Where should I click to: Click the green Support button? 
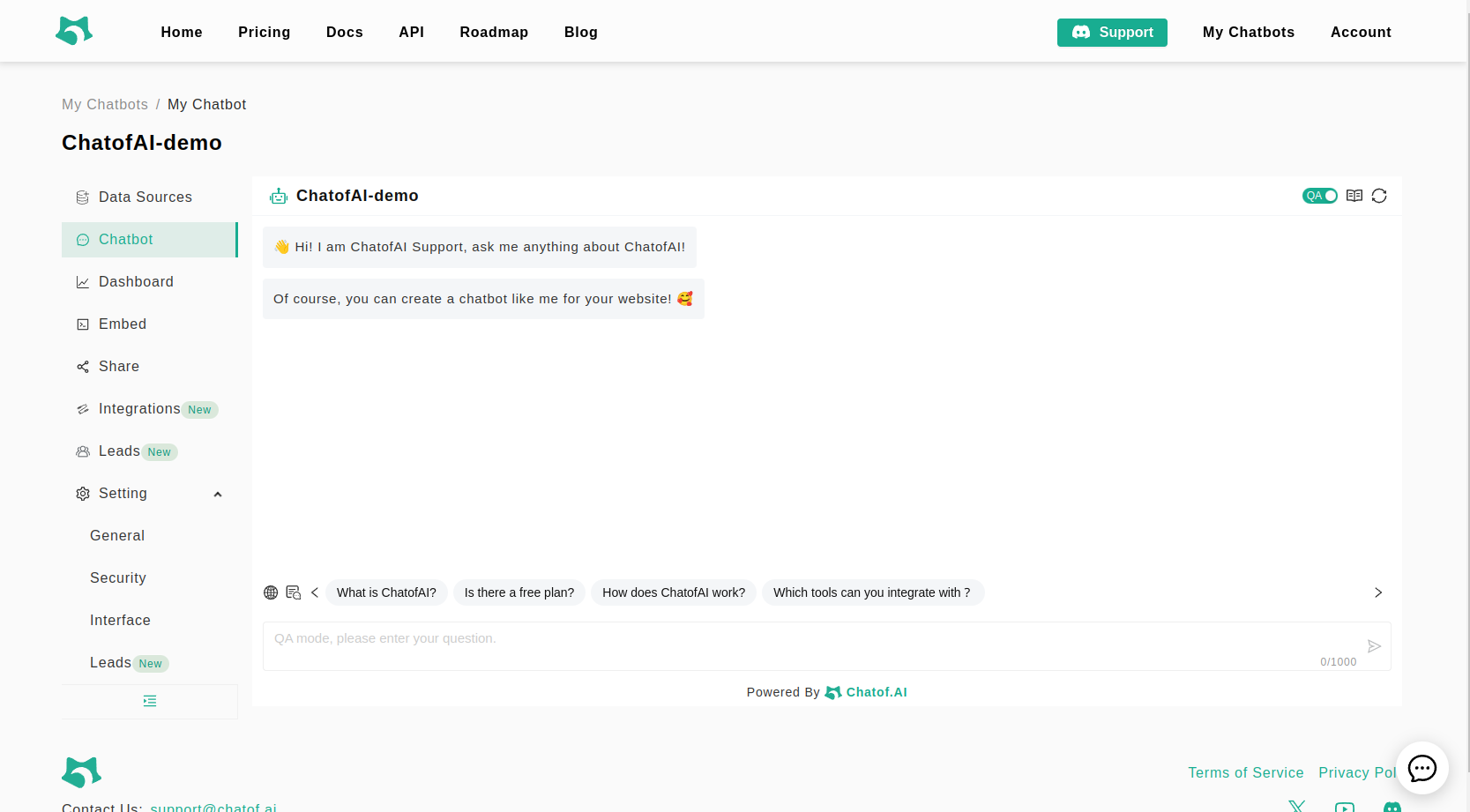[1112, 33]
